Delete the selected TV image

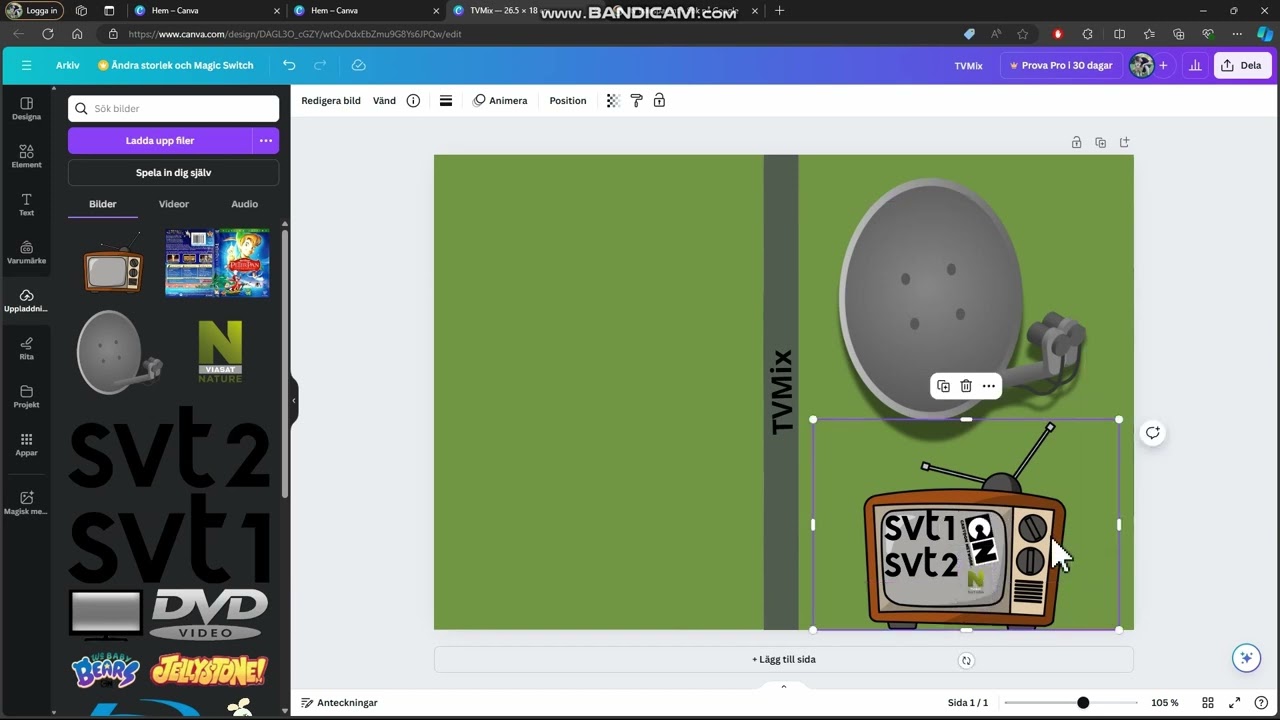click(x=966, y=386)
